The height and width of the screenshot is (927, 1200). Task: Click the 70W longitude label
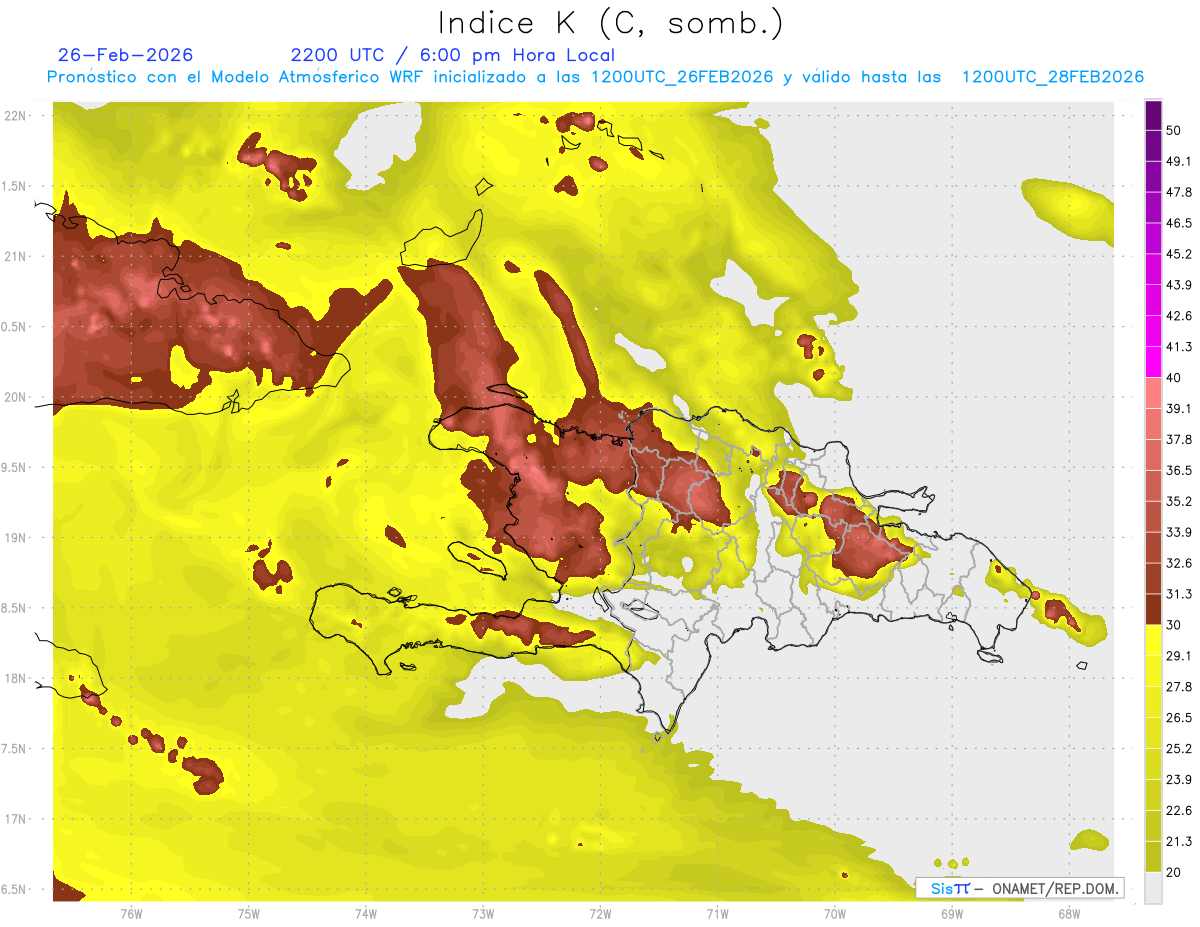834,913
